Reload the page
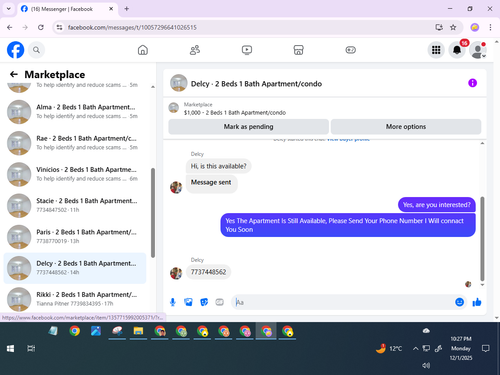 (41, 27)
